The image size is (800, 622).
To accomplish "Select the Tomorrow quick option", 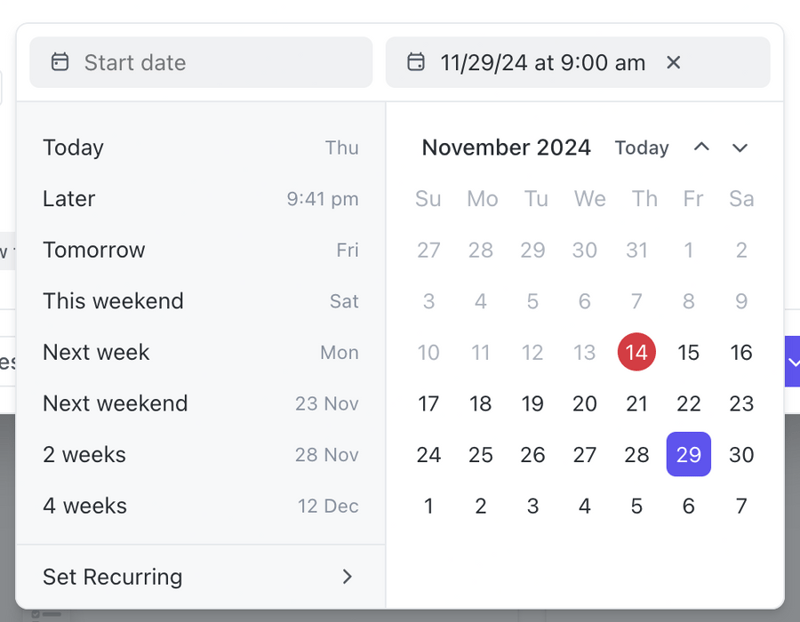I will click(x=94, y=250).
